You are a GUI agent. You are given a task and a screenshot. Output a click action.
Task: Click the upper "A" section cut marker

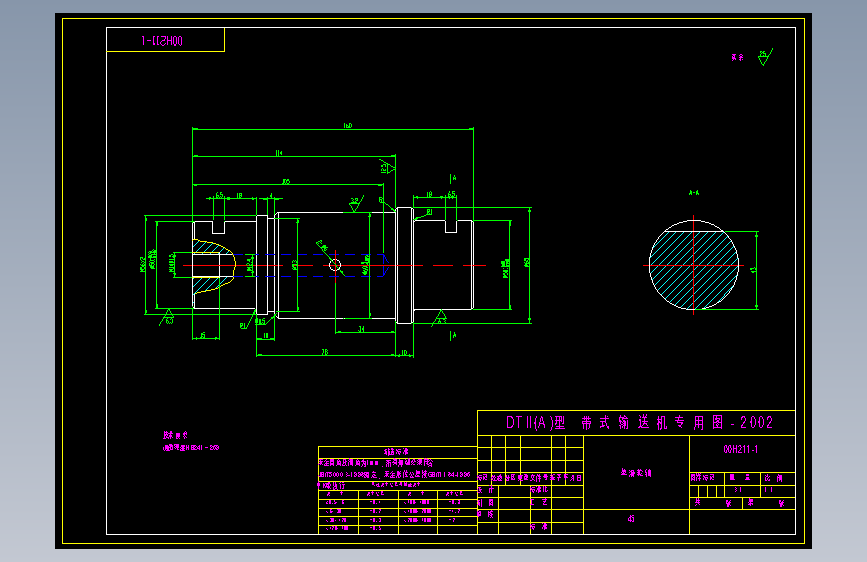[453, 178]
